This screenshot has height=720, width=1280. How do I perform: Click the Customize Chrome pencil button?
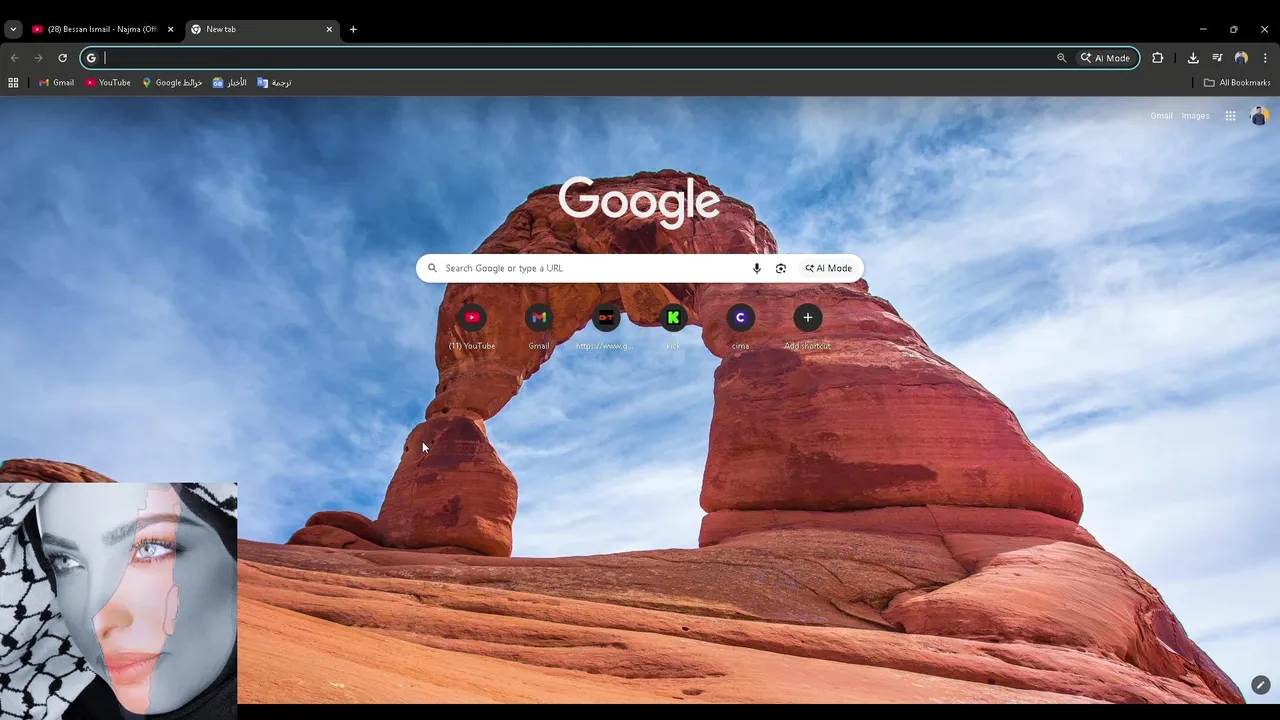1260,685
